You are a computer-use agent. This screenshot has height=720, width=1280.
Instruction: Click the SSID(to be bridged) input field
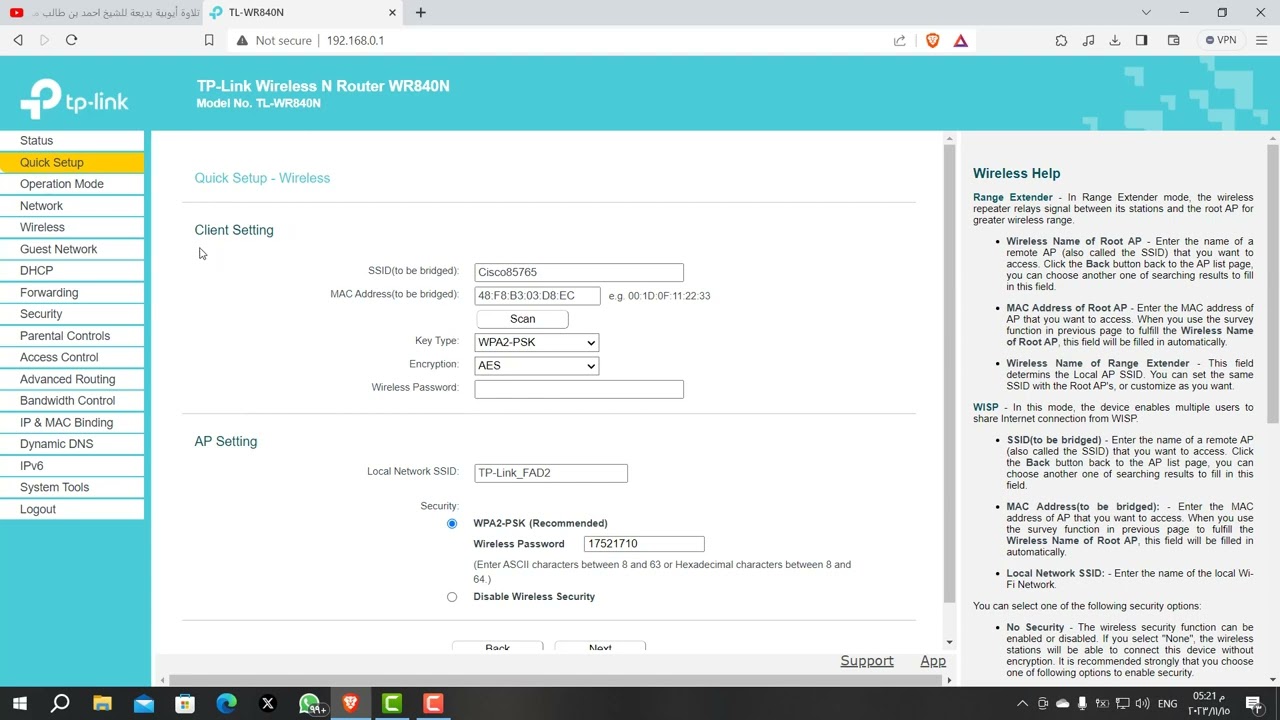(x=579, y=272)
